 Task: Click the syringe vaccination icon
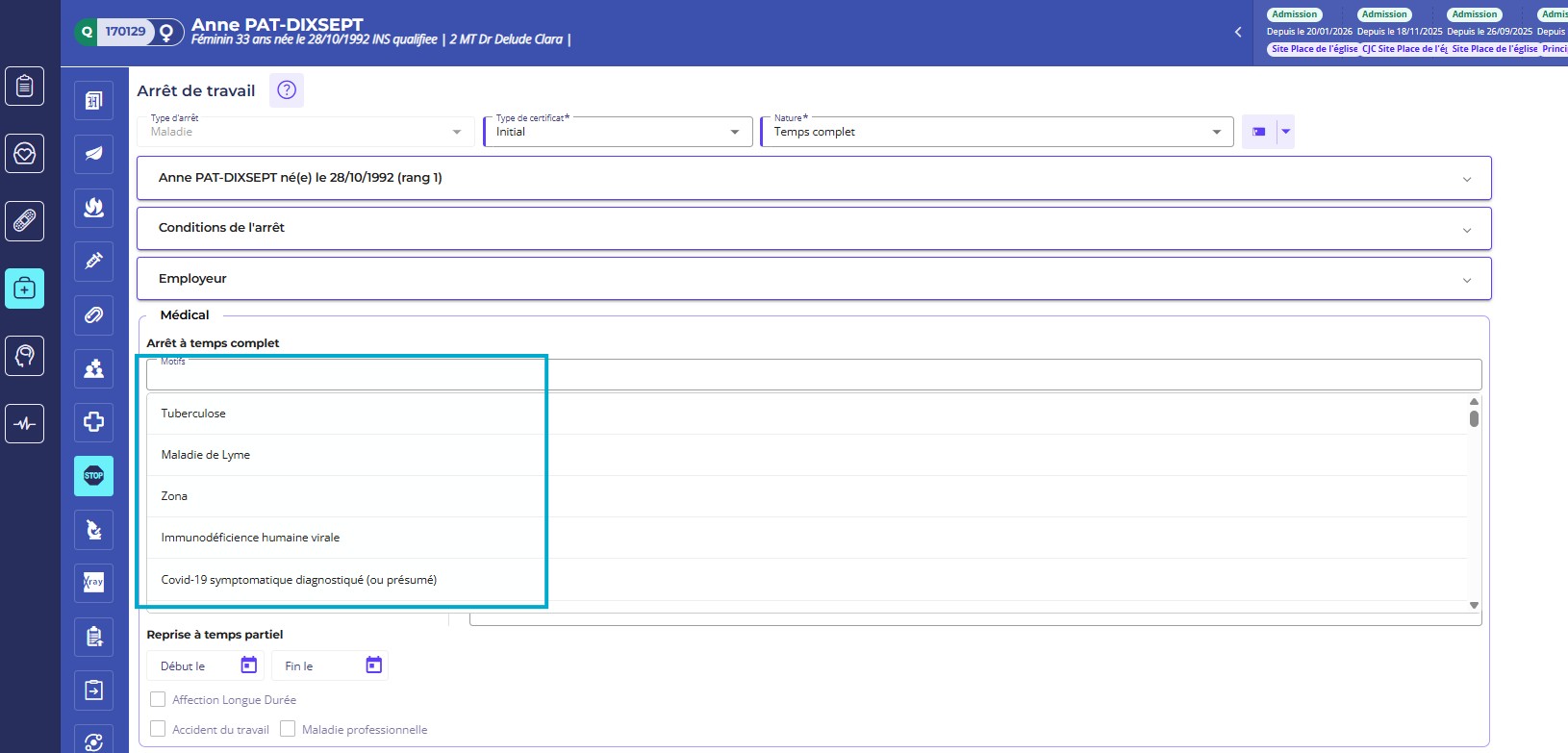[93, 262]
